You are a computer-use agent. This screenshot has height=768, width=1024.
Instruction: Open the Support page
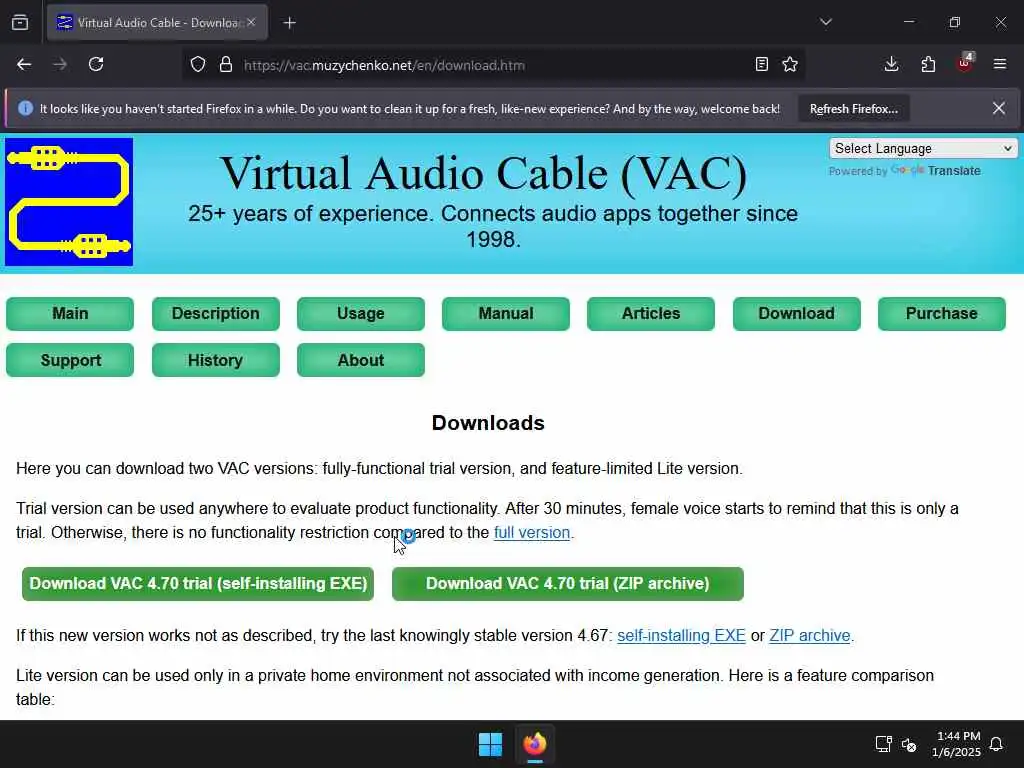coord(70,360)
